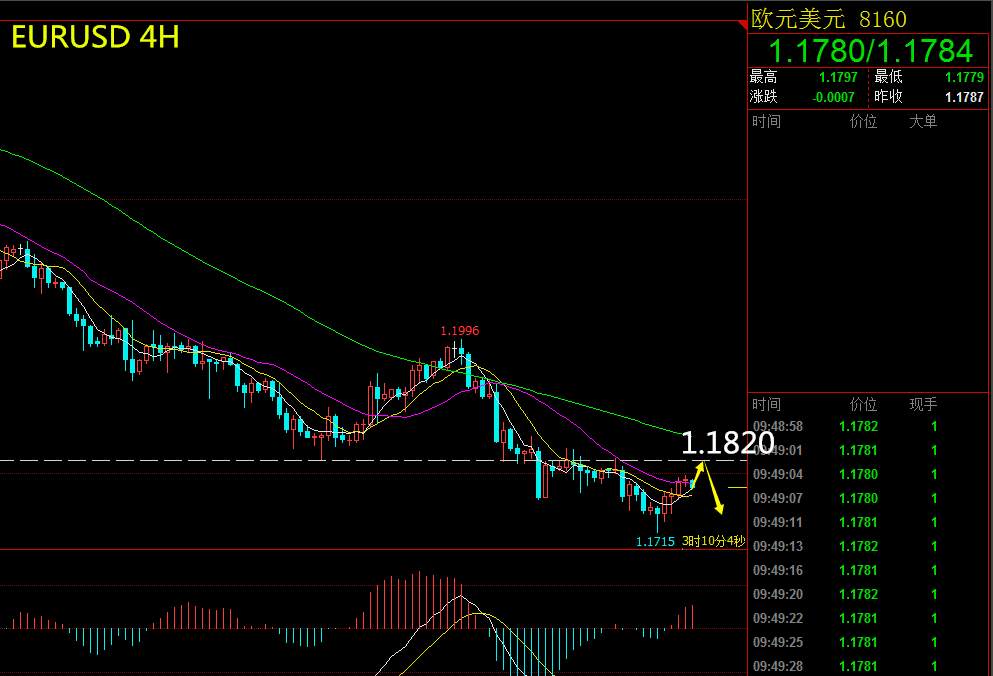Click the 1.1780/1.1784 bid/ask quote

tap(870, 51)
